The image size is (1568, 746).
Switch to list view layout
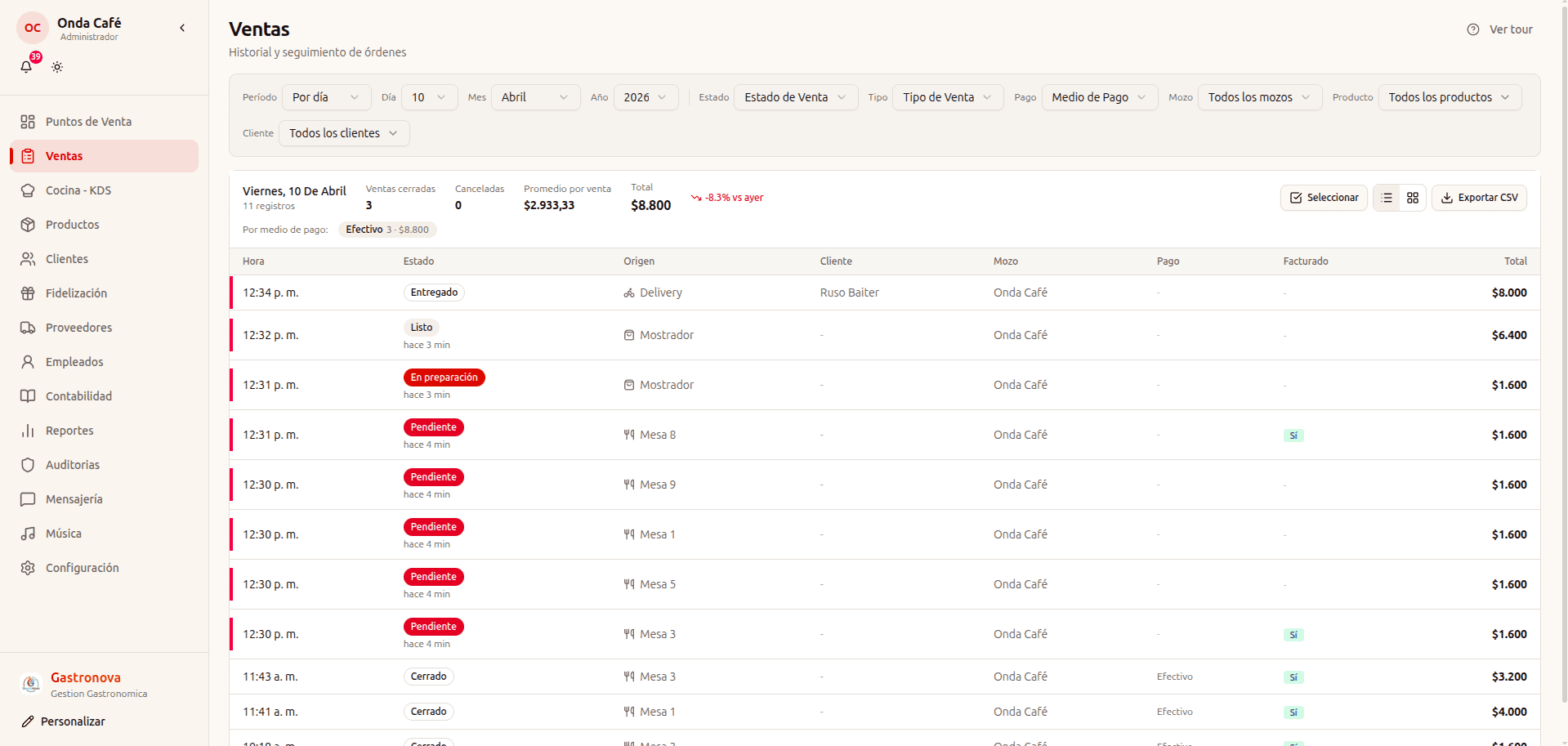coord(1387,198)
